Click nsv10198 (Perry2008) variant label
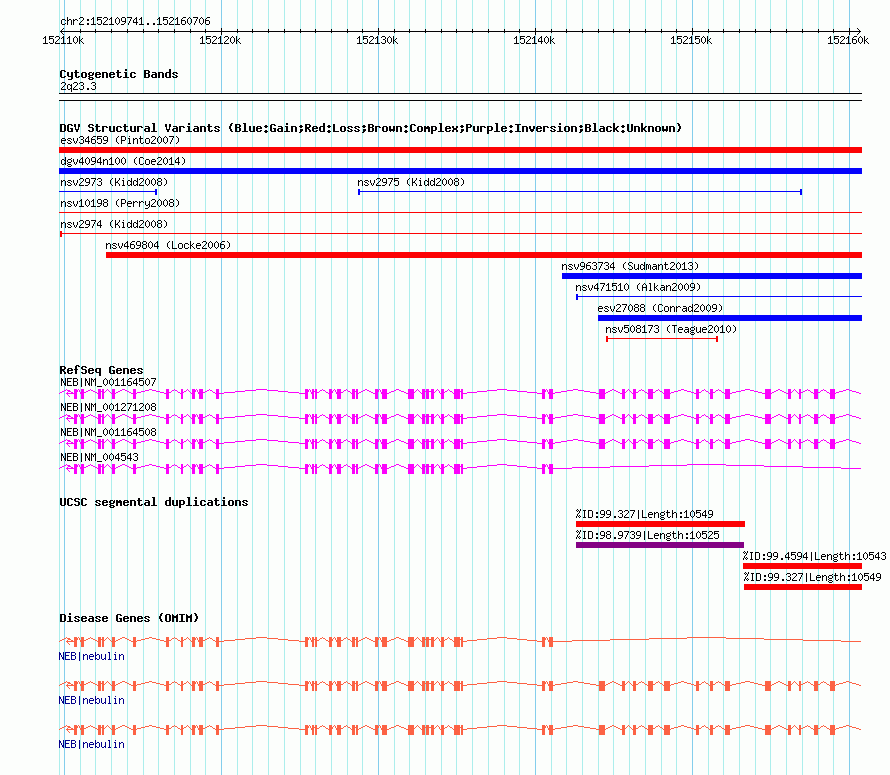Viewport: 890px width, 775px height. click(x=120, y=203)
